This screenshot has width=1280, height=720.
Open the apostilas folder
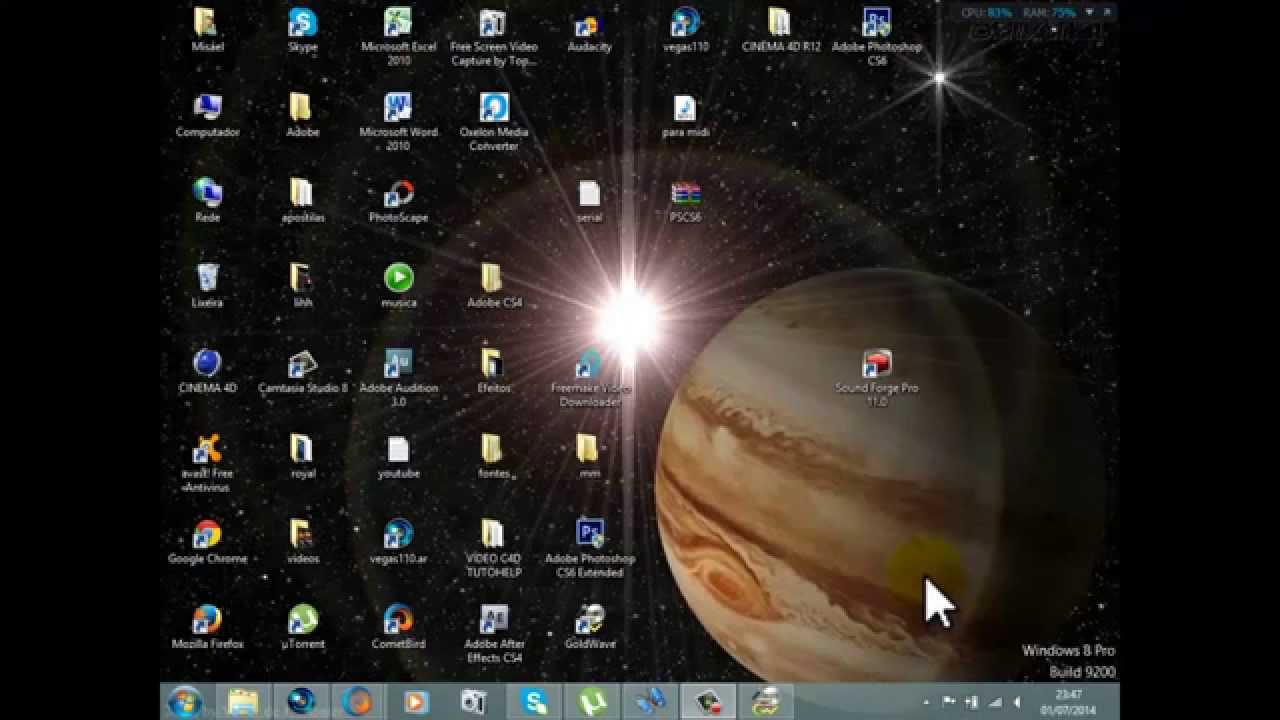coord(302,200)
